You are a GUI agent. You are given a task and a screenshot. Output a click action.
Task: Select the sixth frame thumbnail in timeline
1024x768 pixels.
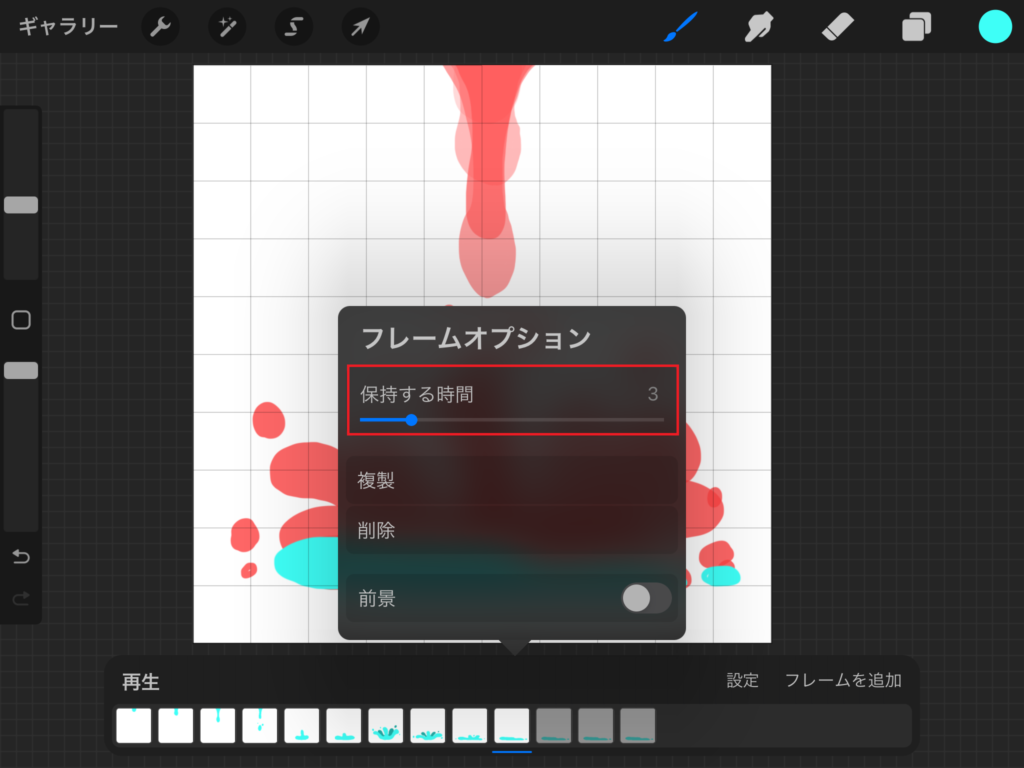click(344, 726)
